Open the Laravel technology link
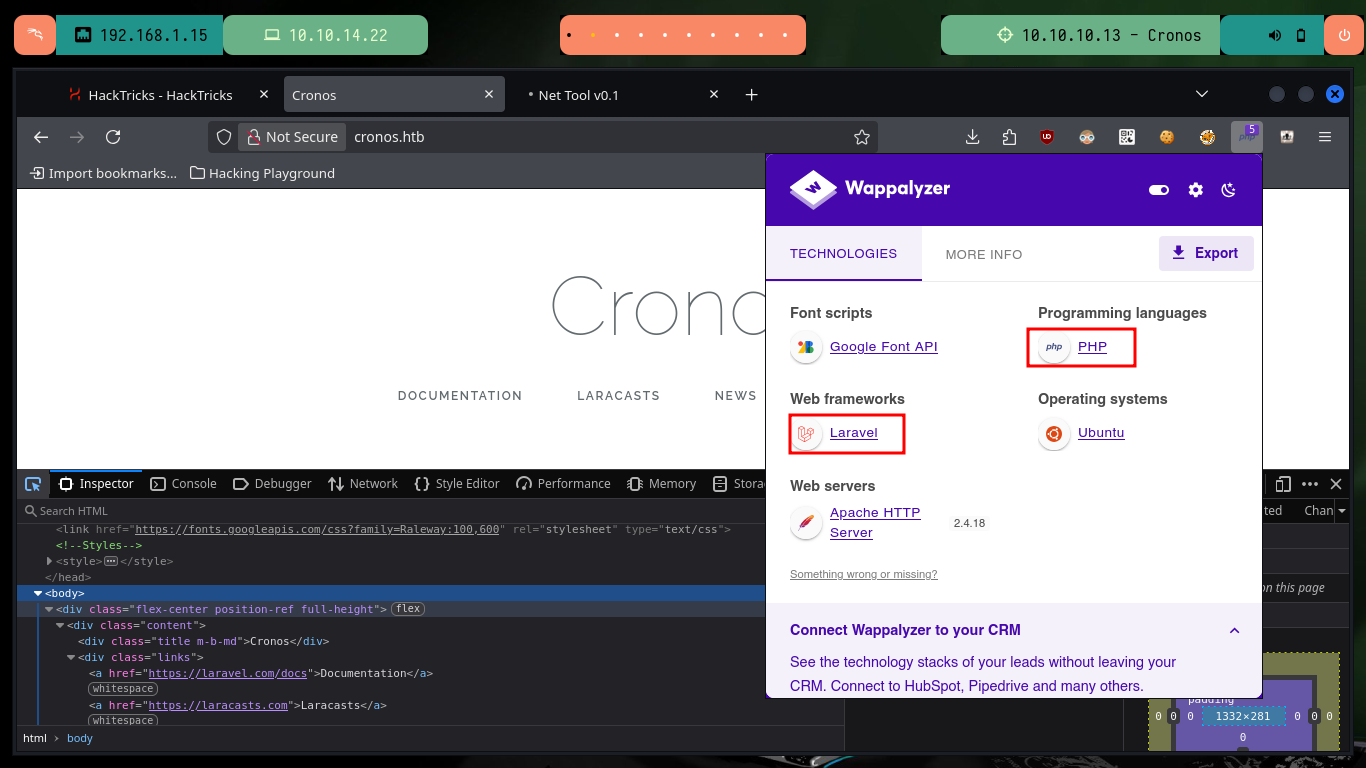This screenshot has height=768, width=1366. click(x=853, y=433)
